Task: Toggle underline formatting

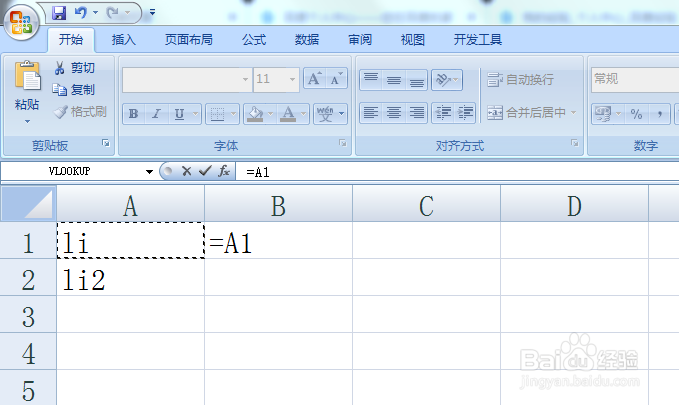Action: coord(179,114)
